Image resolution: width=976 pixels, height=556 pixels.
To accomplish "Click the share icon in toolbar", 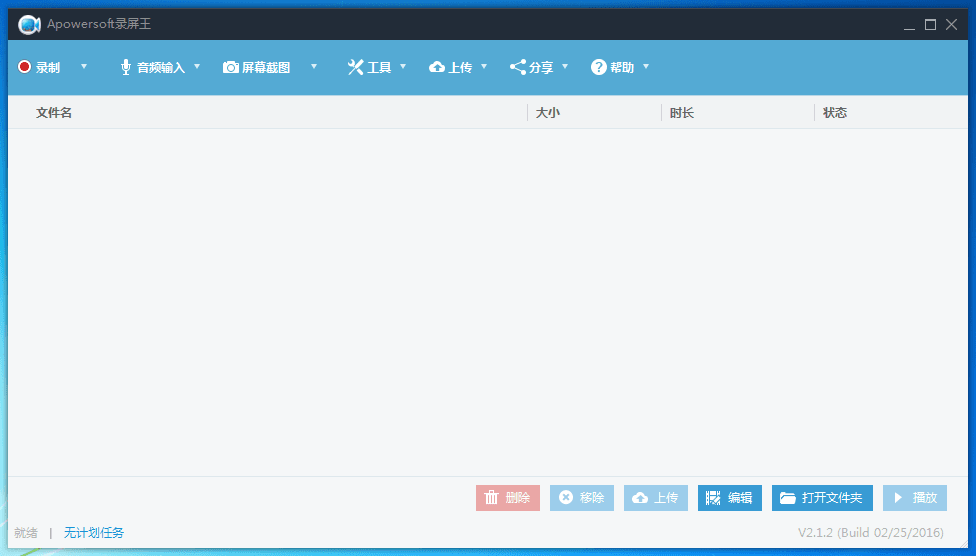I will pyautogui.click(x=518, y=67).
